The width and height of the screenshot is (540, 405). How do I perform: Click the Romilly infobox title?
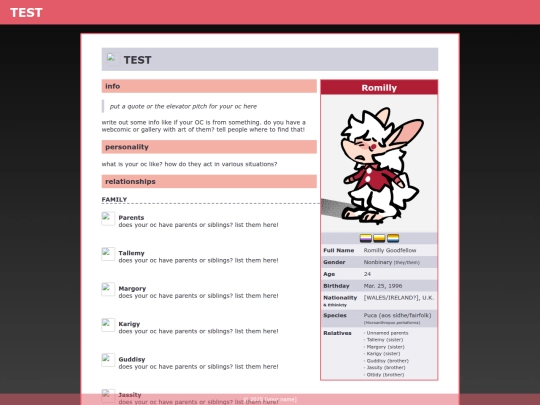pyautogui.click(x=379, y=87)
